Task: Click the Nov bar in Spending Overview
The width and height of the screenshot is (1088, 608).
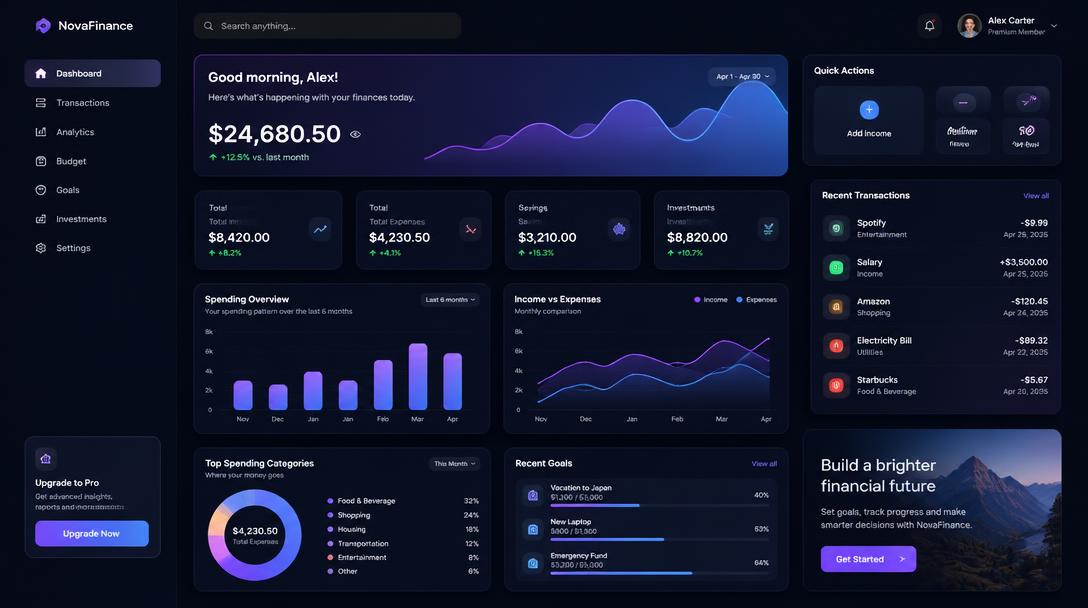Action: [x=243, y=395]
